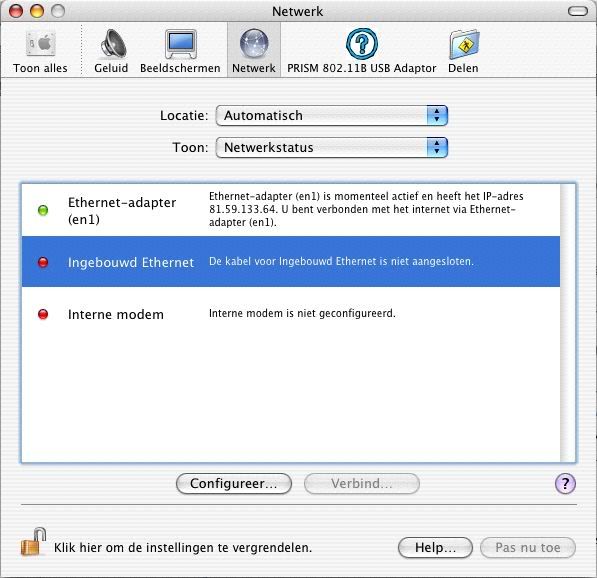This screenshot has height=578, width=597.
Task: Open the Toon dropdown showing Netwerkstatus
Action: click(331, 147)
